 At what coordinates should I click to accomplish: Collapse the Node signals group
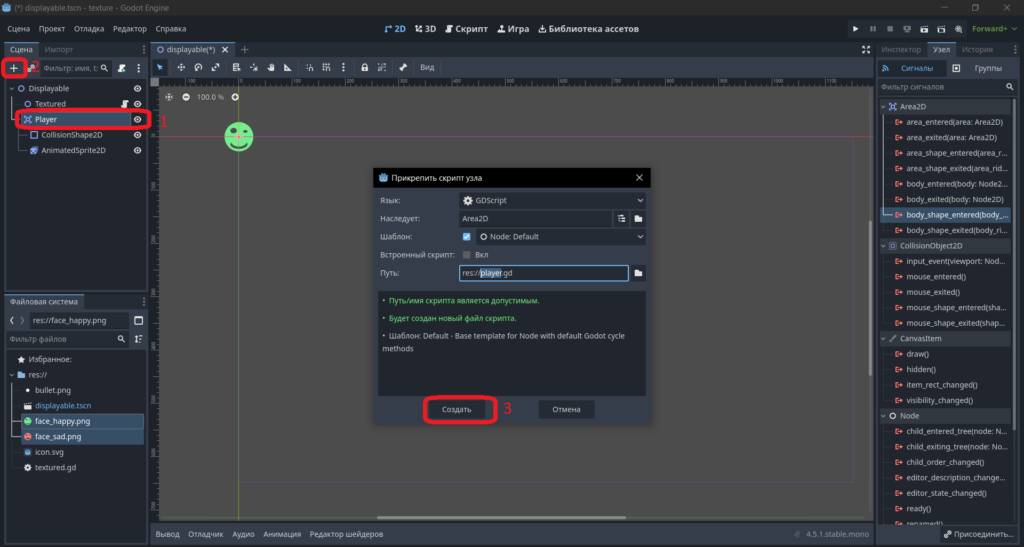tap(883, 416)
